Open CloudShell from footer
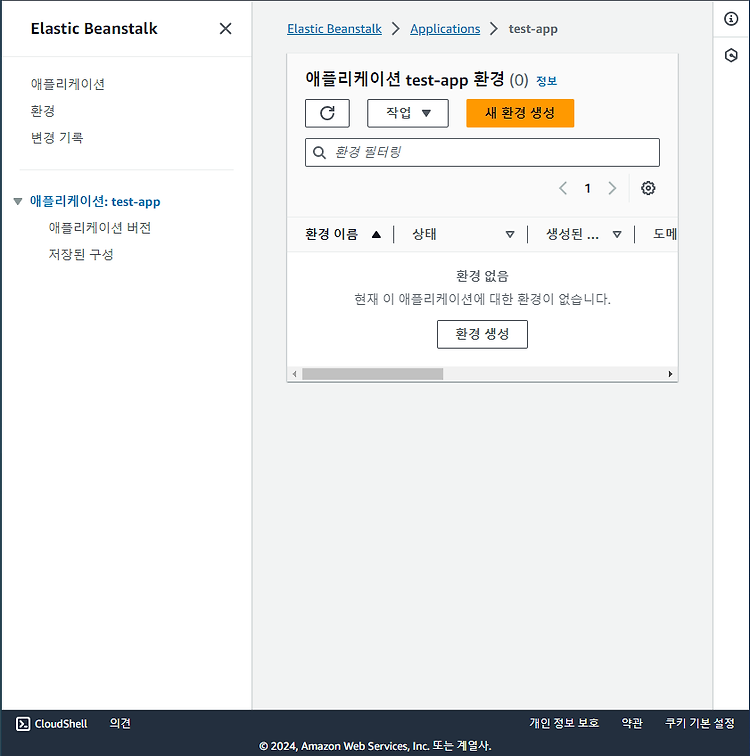 coord(52,724)
